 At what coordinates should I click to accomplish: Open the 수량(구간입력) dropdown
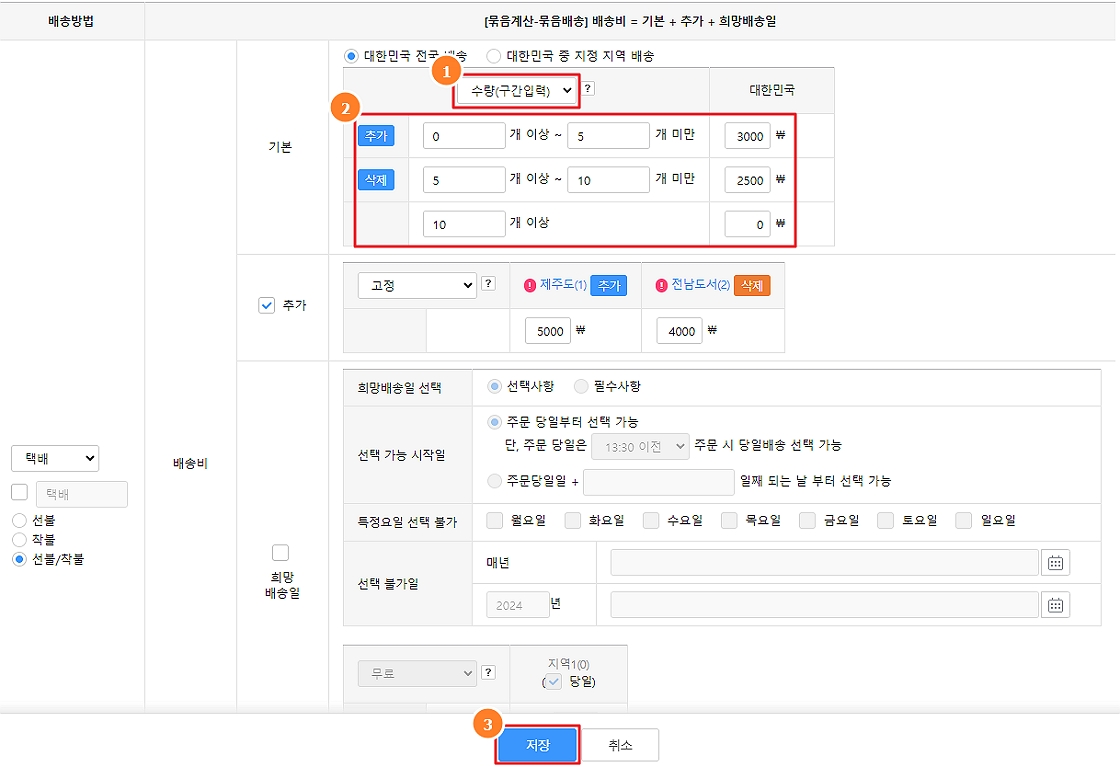pos(517,90)
